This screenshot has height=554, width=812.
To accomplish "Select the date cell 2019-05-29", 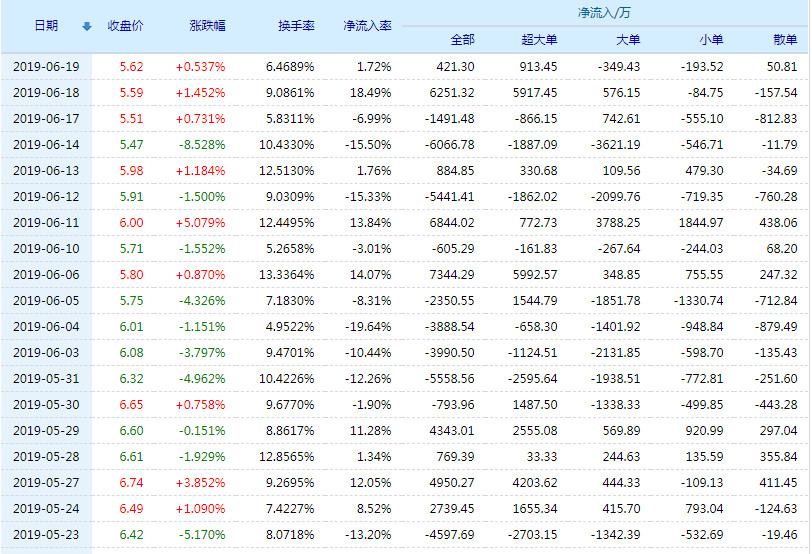I will [46, 430].
